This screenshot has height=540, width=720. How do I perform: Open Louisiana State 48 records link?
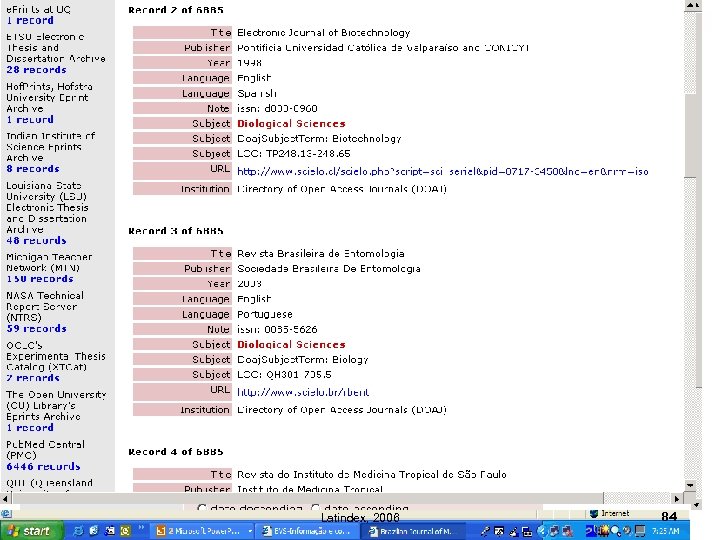click(36, 241)
